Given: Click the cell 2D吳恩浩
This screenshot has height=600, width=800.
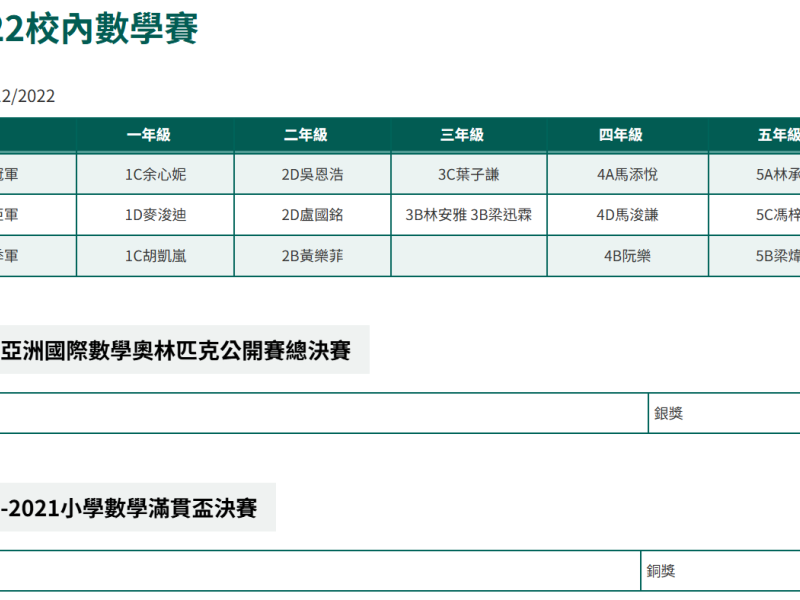Looking at the screenshot, I should (x=312, y=174).
